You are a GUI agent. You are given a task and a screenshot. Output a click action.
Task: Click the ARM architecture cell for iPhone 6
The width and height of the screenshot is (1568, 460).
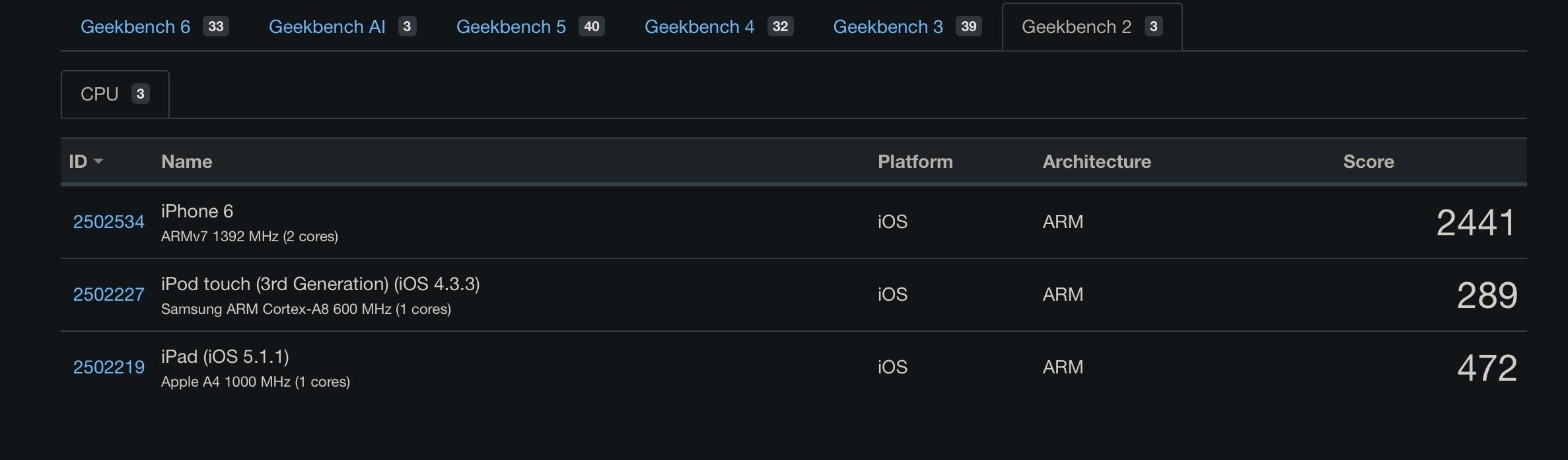1063,222
